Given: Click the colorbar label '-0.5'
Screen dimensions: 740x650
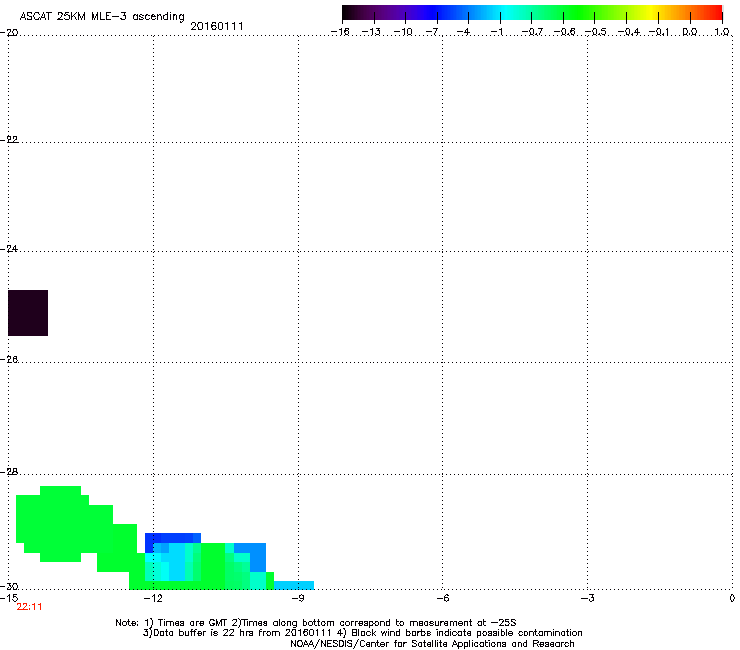Looking at the screenshot, I should pos(596,32).
